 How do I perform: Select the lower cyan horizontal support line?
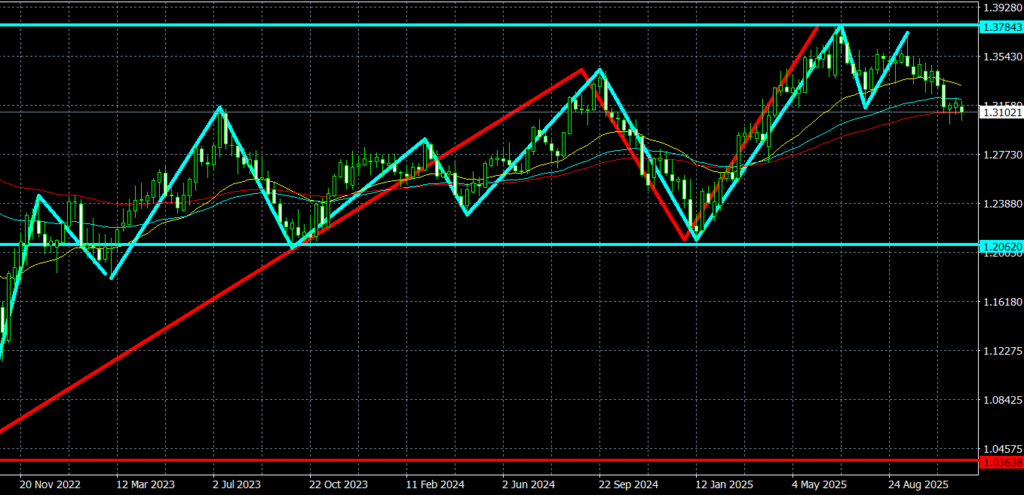point(500,244)
